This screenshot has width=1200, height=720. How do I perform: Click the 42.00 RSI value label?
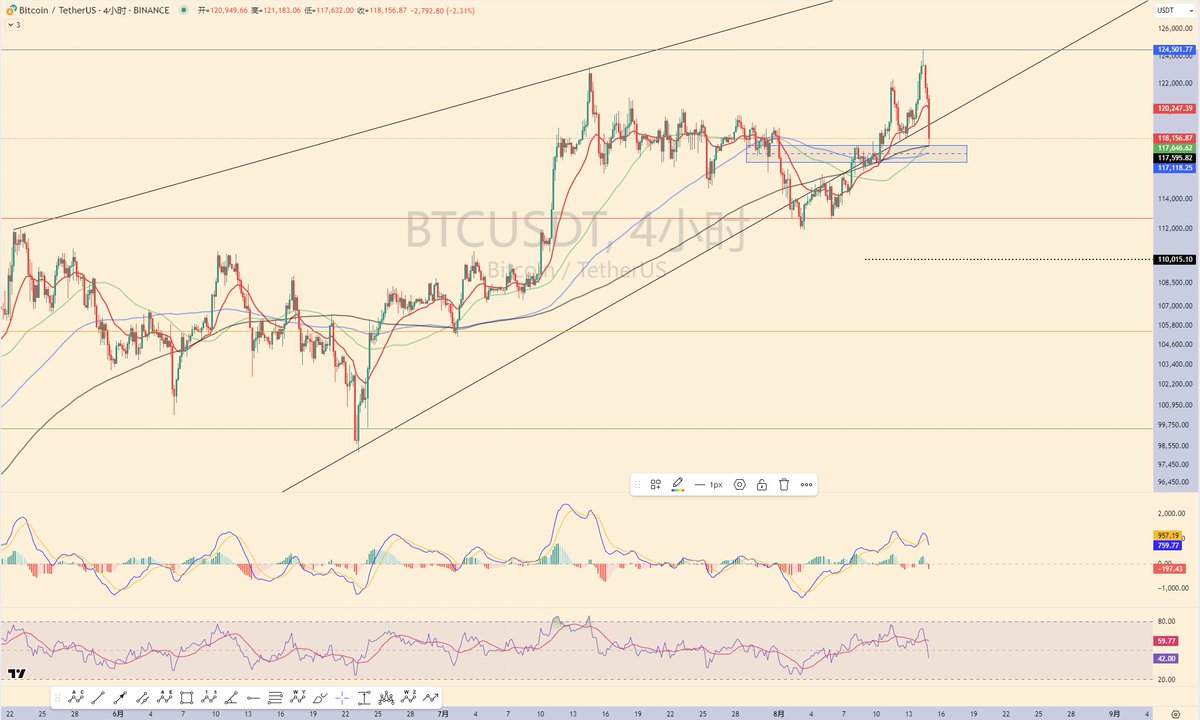pos(1166,659)
